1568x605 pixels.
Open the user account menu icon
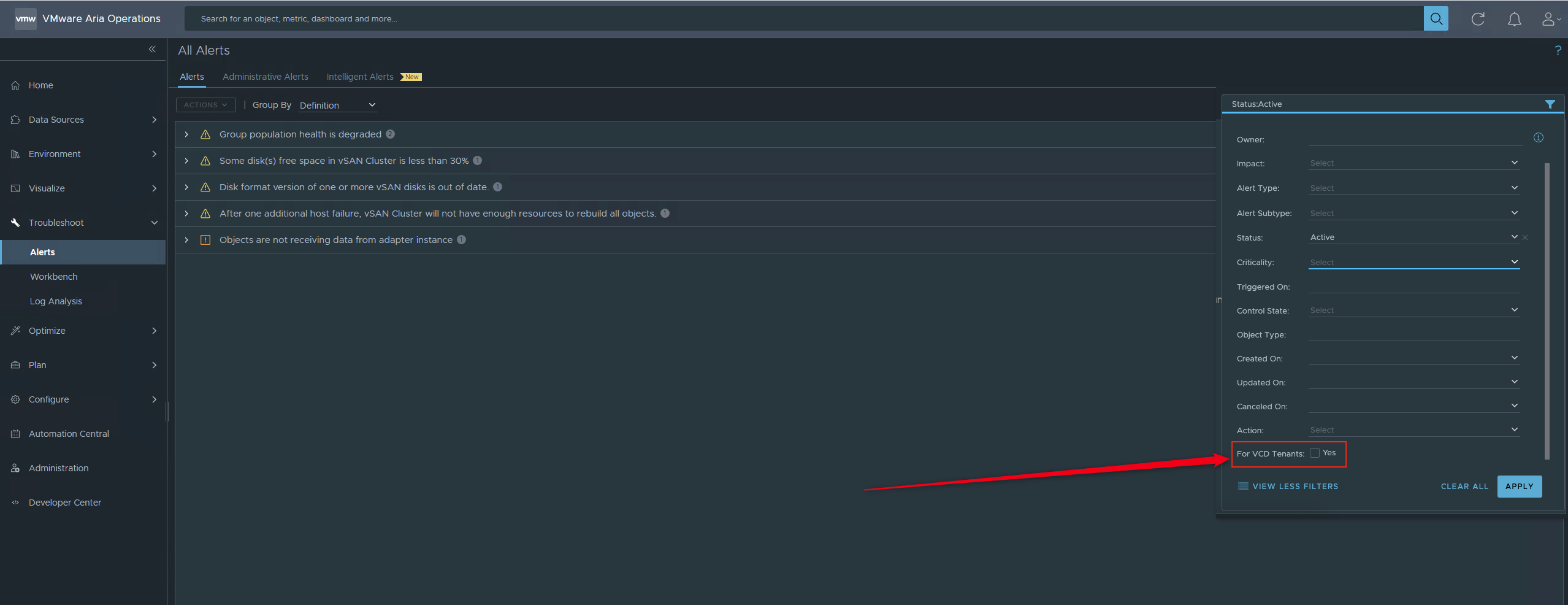(1551, 19)
